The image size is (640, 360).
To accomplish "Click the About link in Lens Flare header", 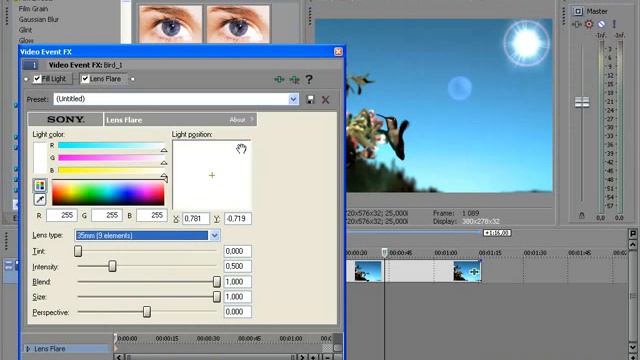I will [x=238, y=120].
